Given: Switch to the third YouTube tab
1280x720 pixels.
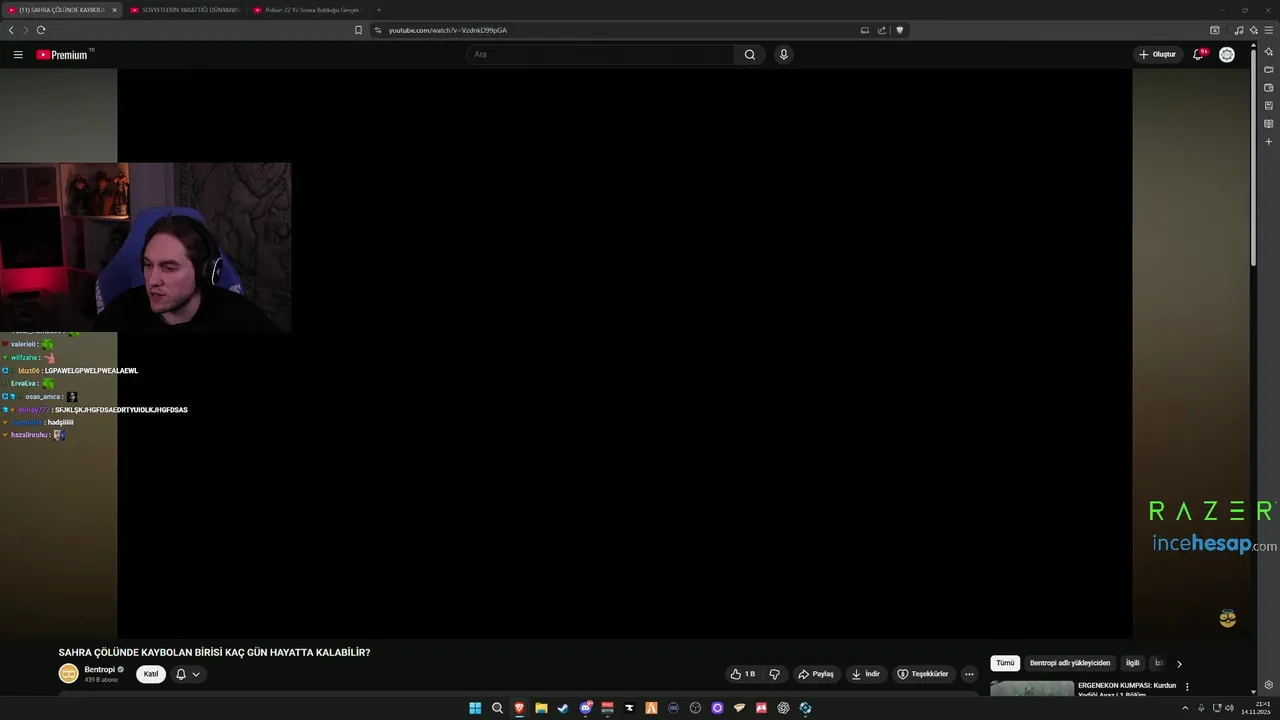Looking at the screenshot, I should (308, 10).
